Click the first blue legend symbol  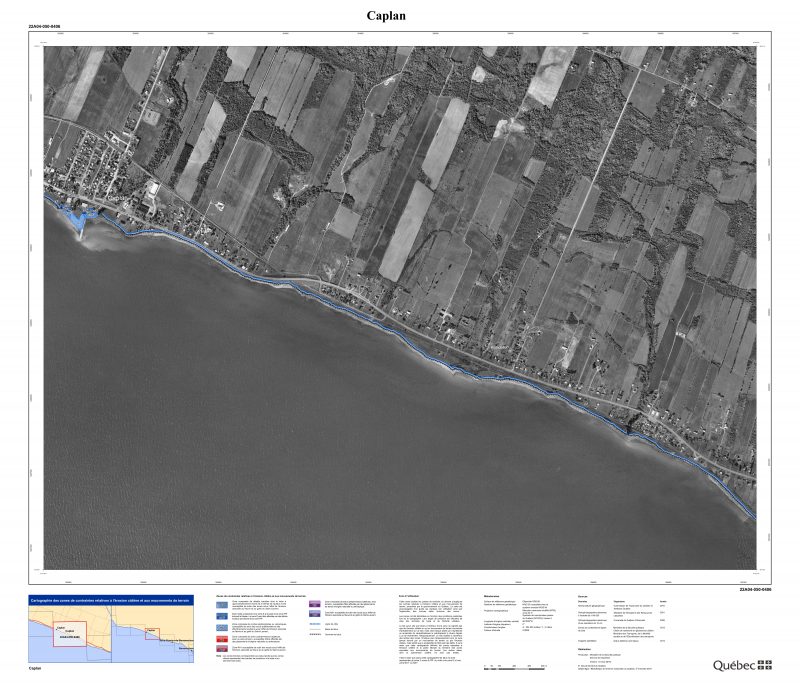coord(222,604)
